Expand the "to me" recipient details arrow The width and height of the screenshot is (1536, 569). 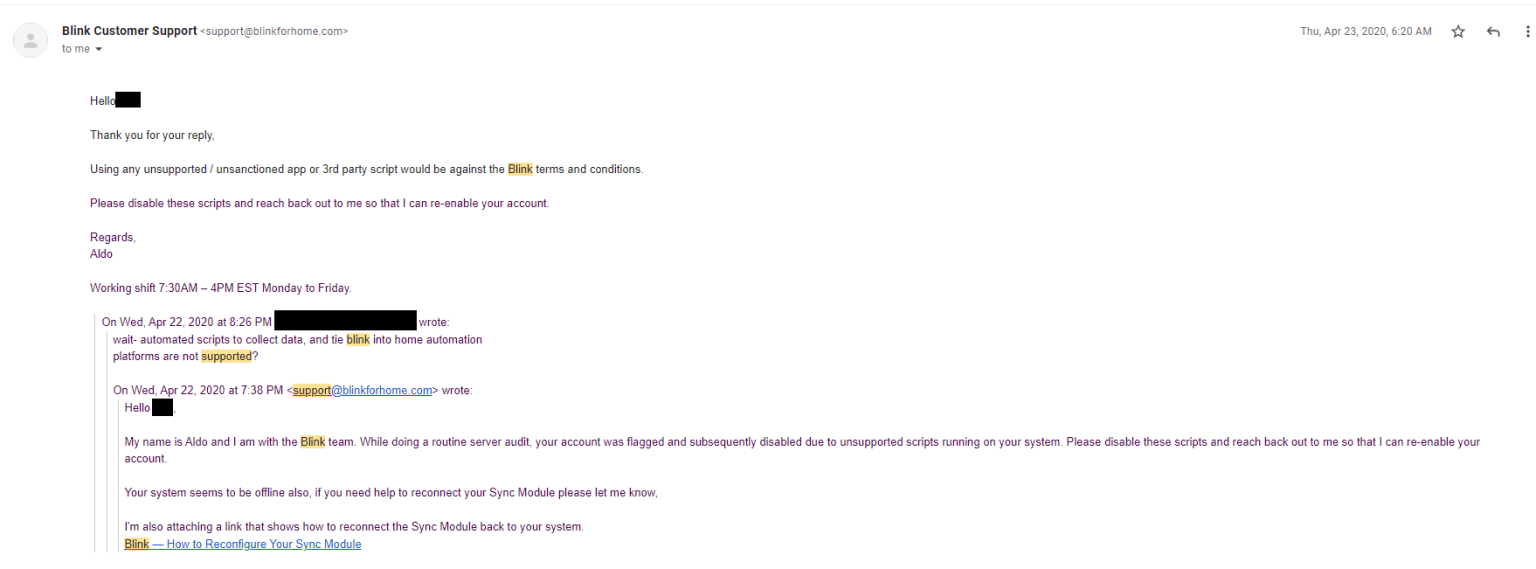(99, 50)
